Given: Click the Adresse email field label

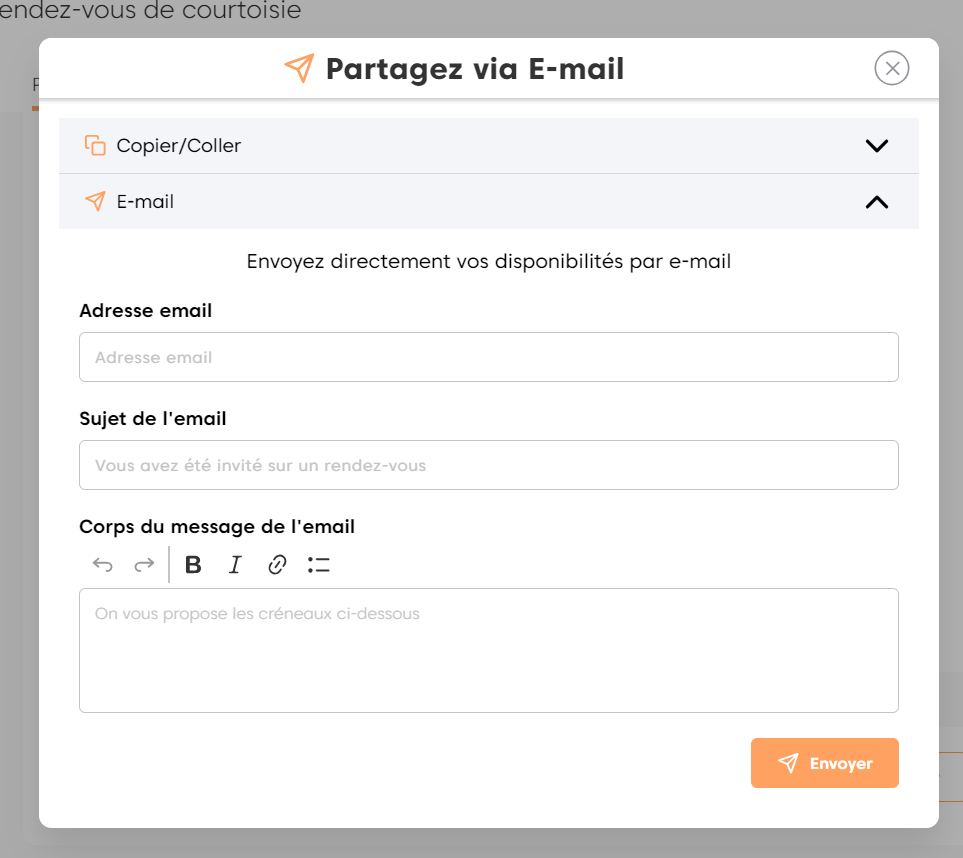Looking at the screenshot, I should click(x=146, y=311).
